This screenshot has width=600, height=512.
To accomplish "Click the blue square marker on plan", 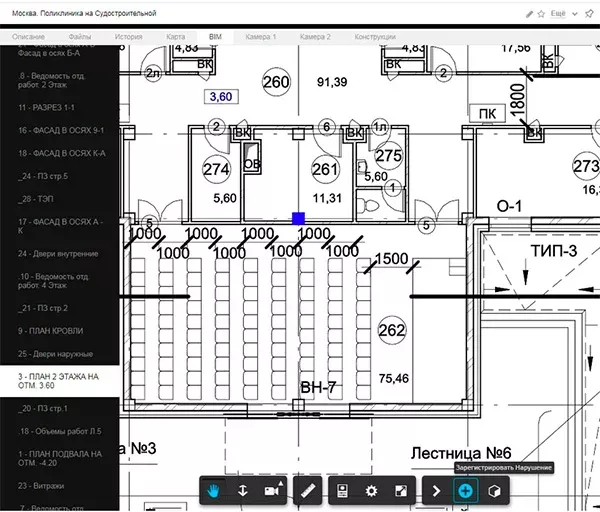I will [x=298, y=217].
